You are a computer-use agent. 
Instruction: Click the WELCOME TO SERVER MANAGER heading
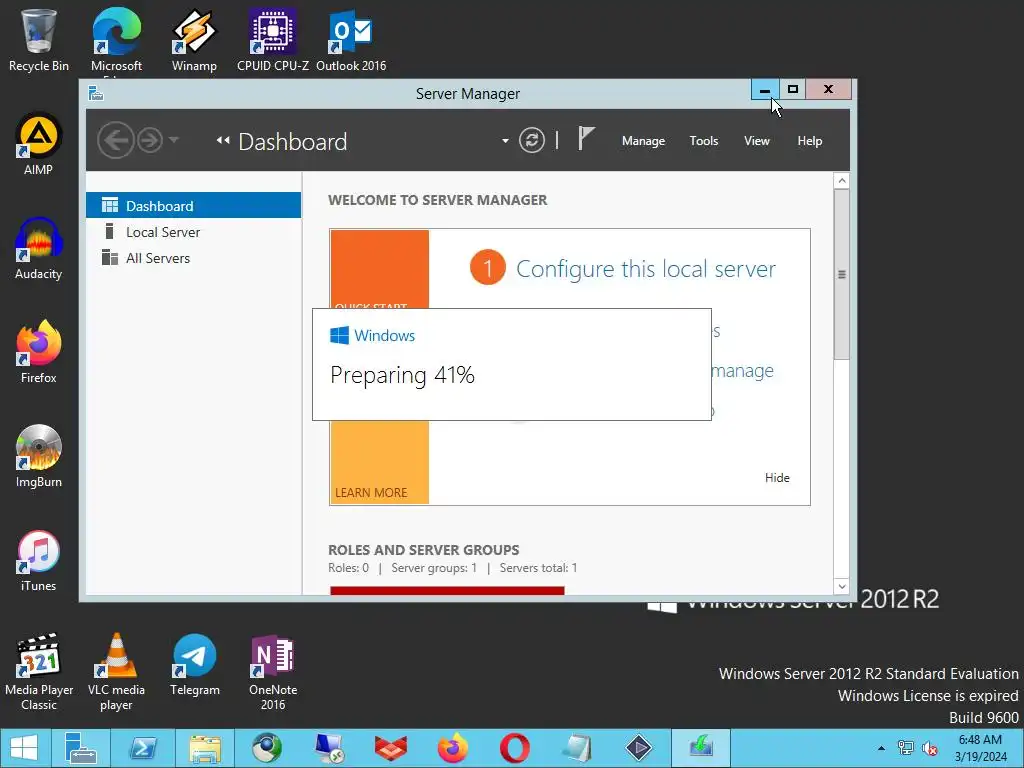[438, 200]
